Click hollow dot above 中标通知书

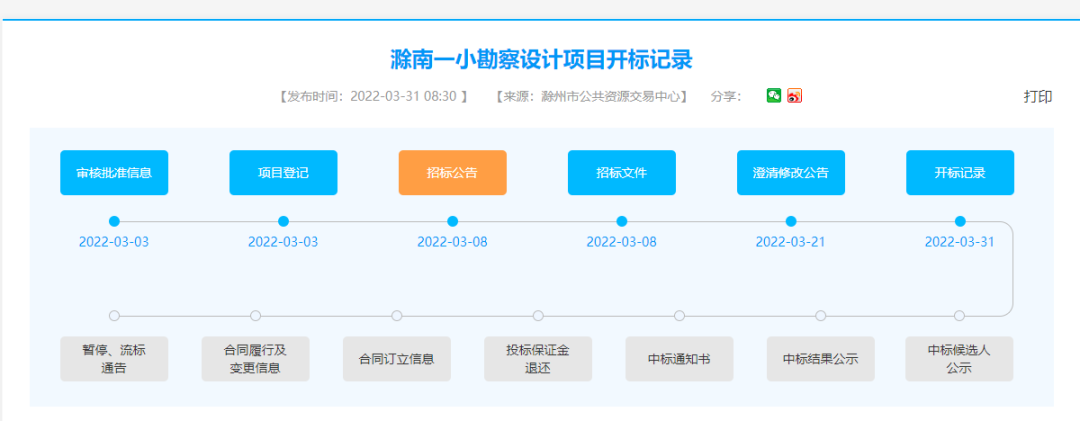tap(679, 316)
